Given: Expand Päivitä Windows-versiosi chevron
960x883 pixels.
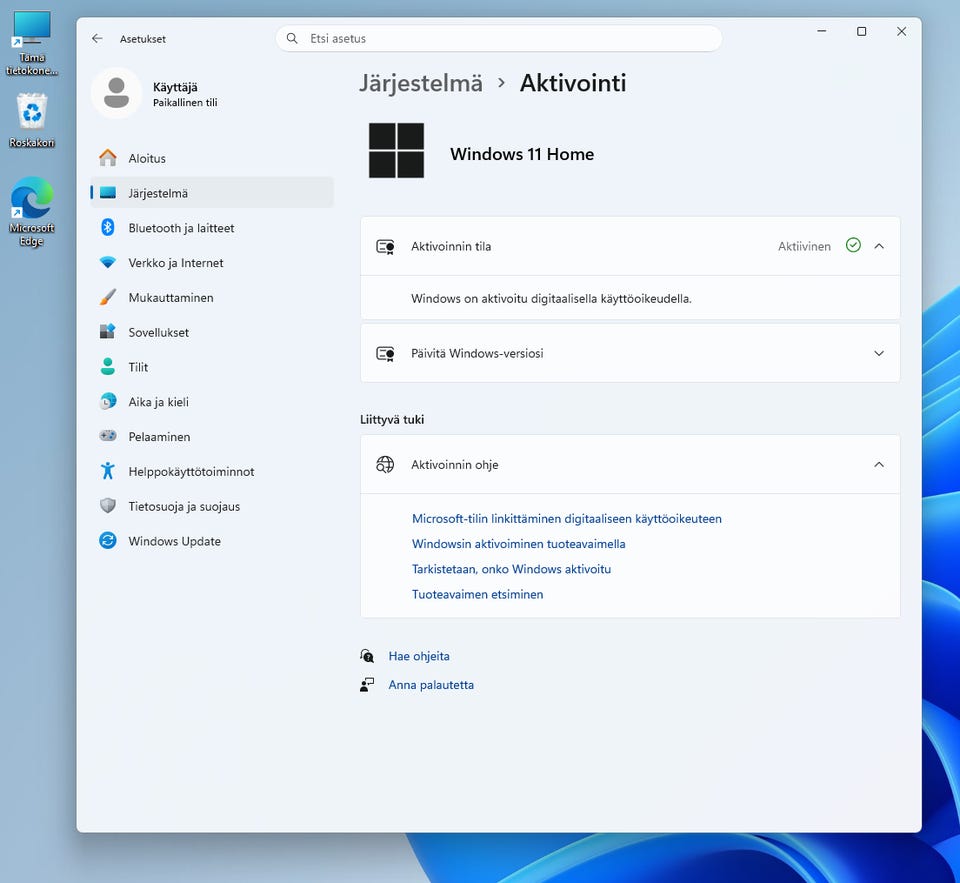Looking at the screenshot, I should (x=879, y=353).
